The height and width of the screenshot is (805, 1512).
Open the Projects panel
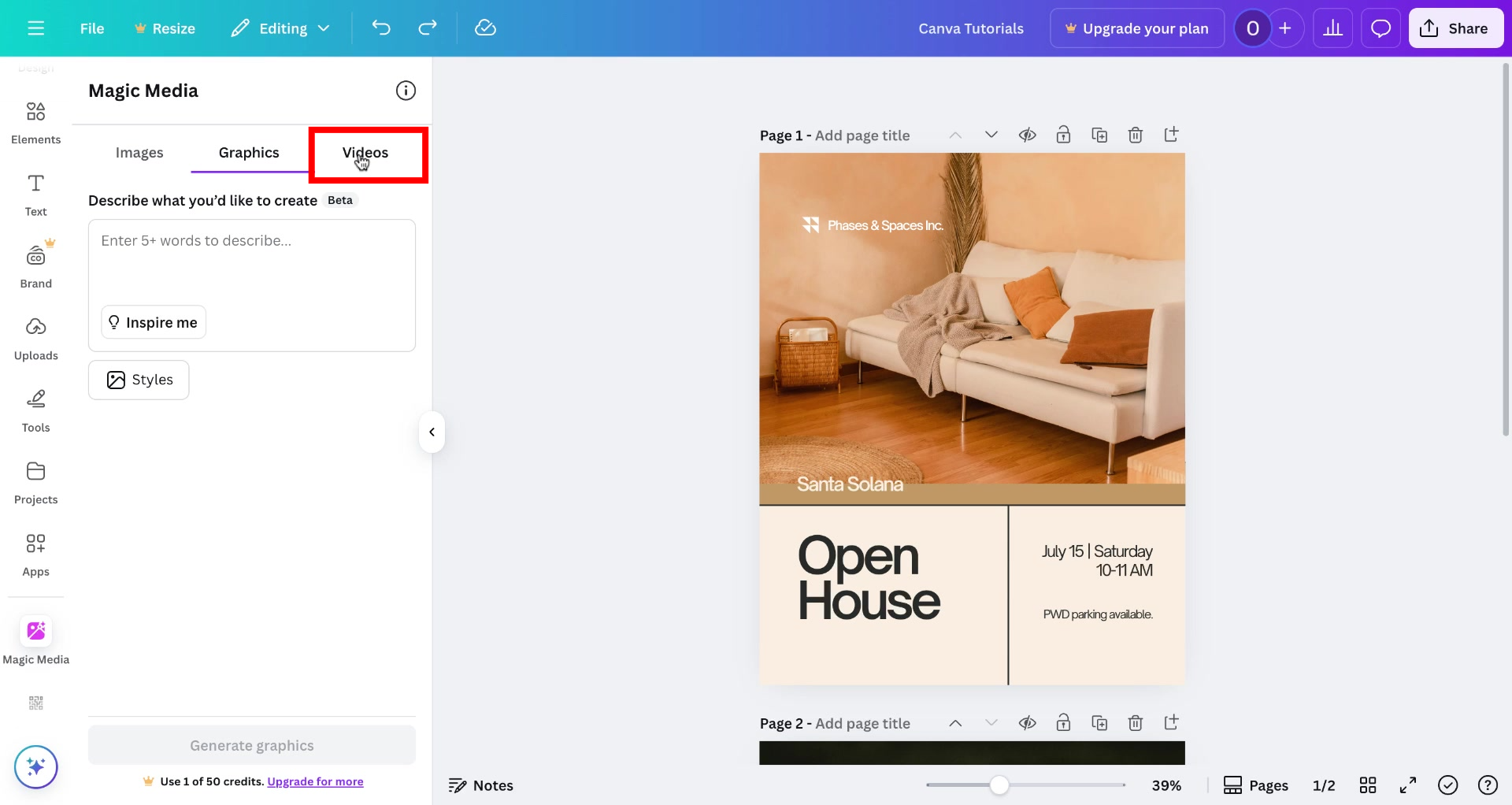[x=35, y=481]
